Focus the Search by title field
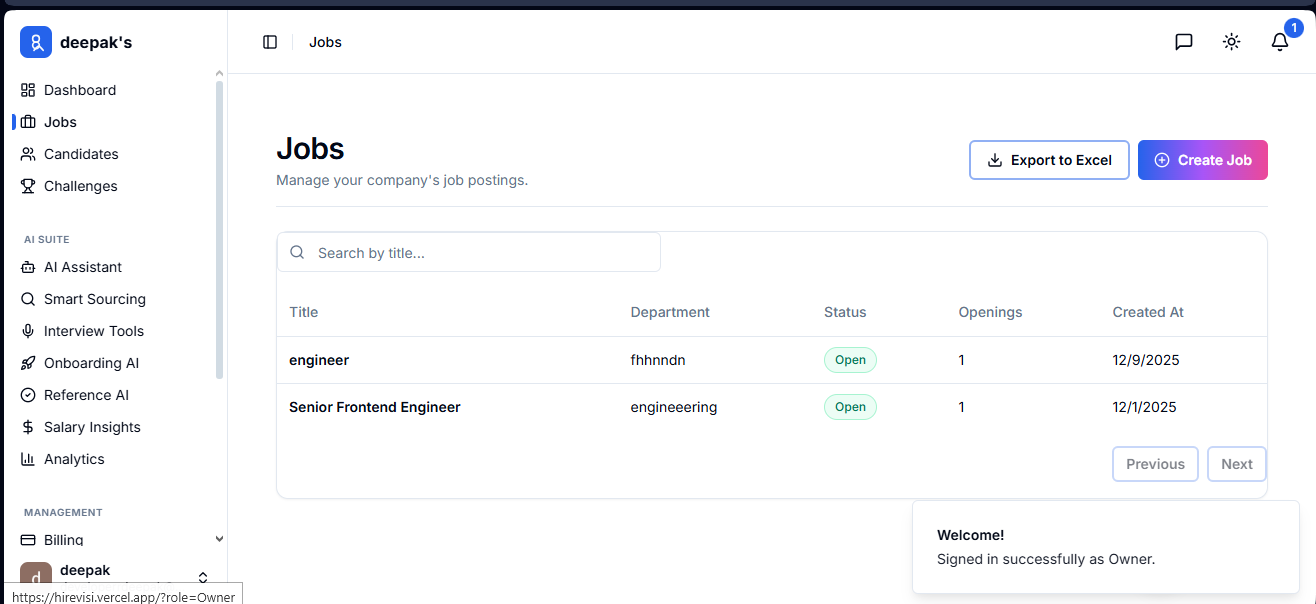Screen dimensions: 1316x604 (480, 253)
